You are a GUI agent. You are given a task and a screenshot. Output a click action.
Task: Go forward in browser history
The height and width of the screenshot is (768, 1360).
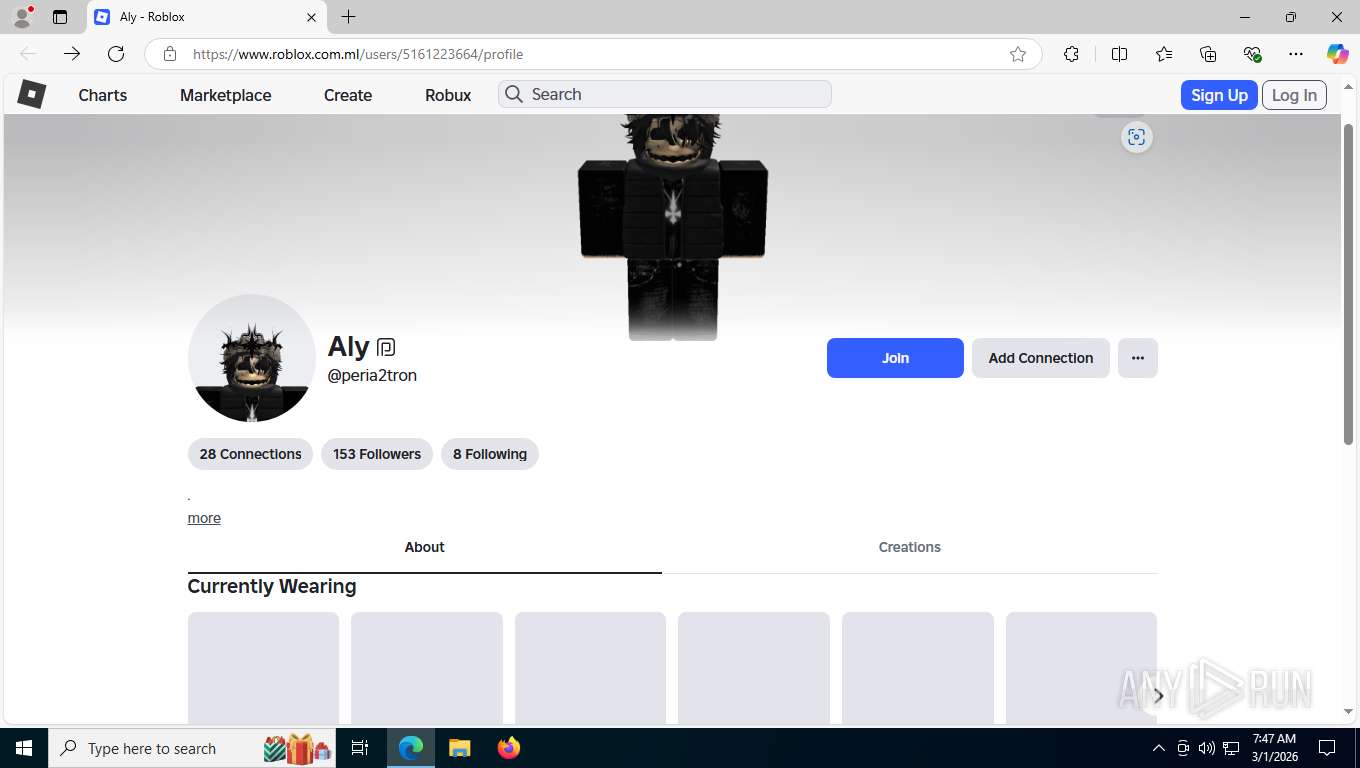[72, 54]
